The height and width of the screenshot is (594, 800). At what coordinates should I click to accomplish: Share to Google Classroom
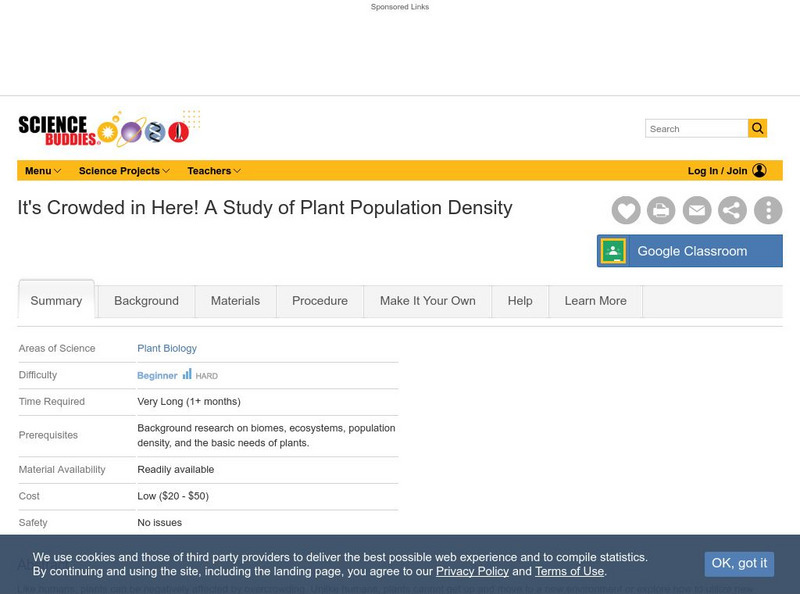pyautogui.click(x=690, y=251)
